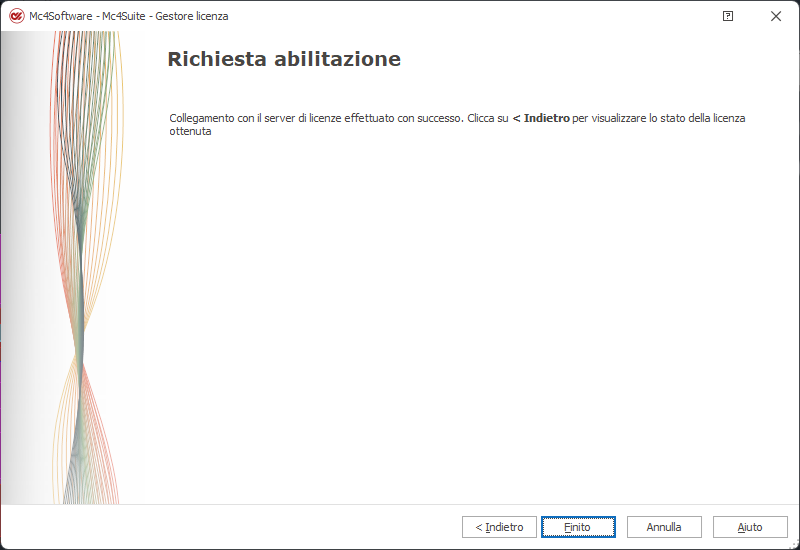Go back with the < Indietro button
800x550 pixels.
499,527
